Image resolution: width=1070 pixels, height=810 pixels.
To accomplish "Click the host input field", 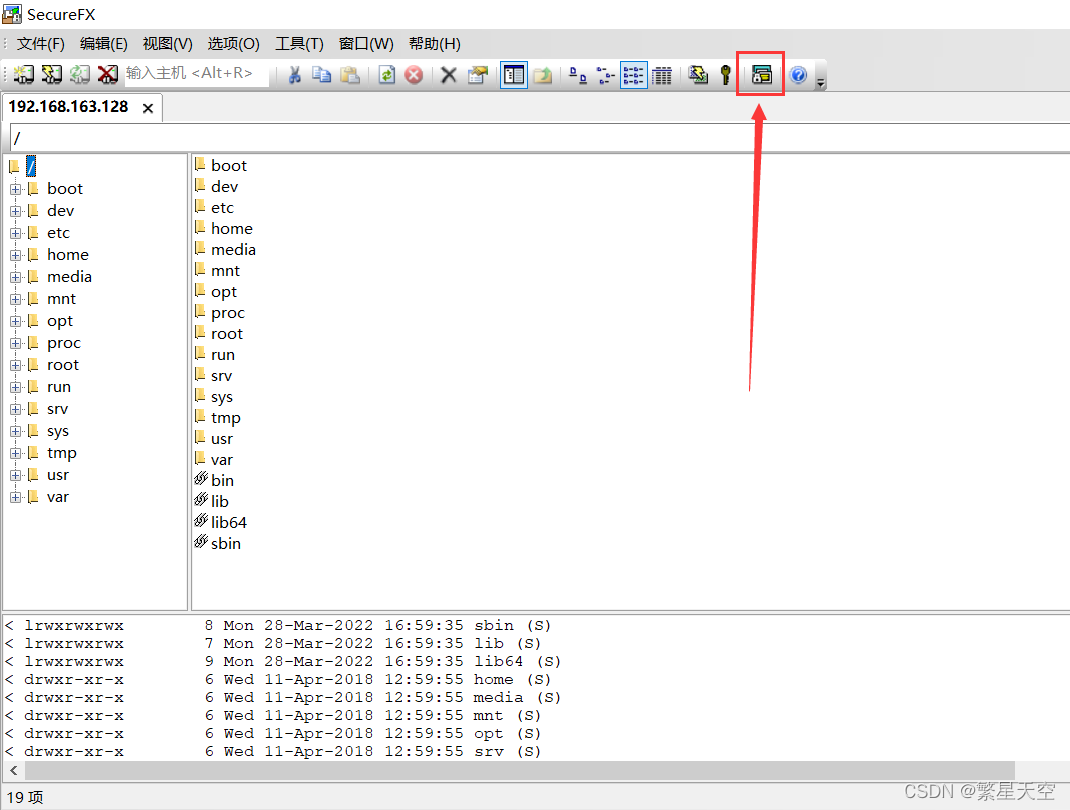I will (x=197, y=73).
